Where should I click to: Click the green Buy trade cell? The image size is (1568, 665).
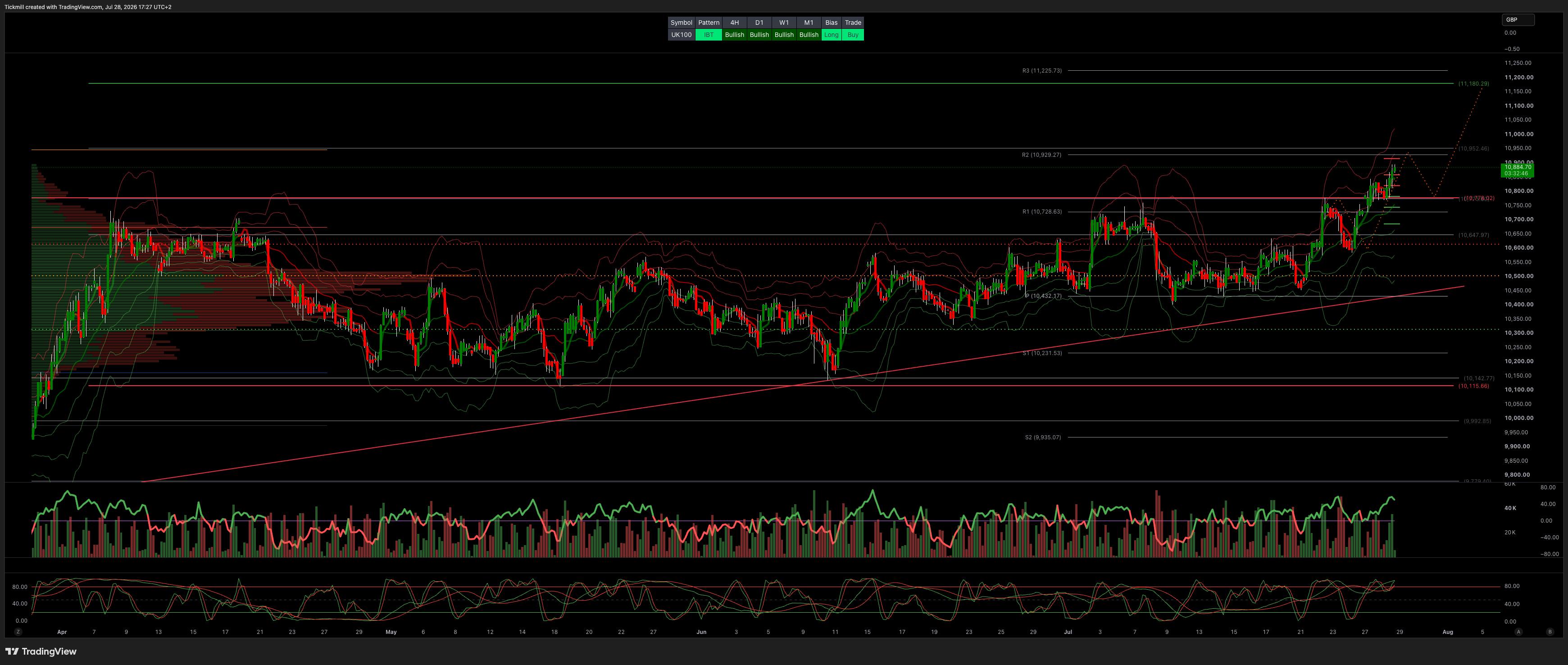(x=853, y=35)
